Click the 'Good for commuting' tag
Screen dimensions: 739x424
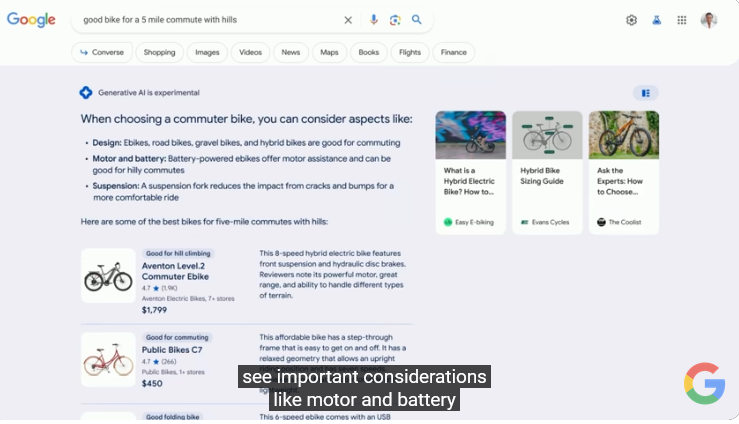pyautogui.click(x=177, y=337)
